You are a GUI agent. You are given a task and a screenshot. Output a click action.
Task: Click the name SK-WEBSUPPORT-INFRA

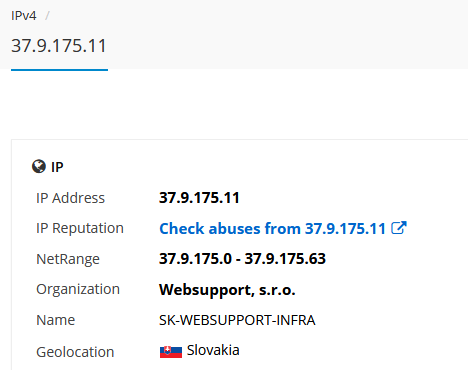pos(237,320)
